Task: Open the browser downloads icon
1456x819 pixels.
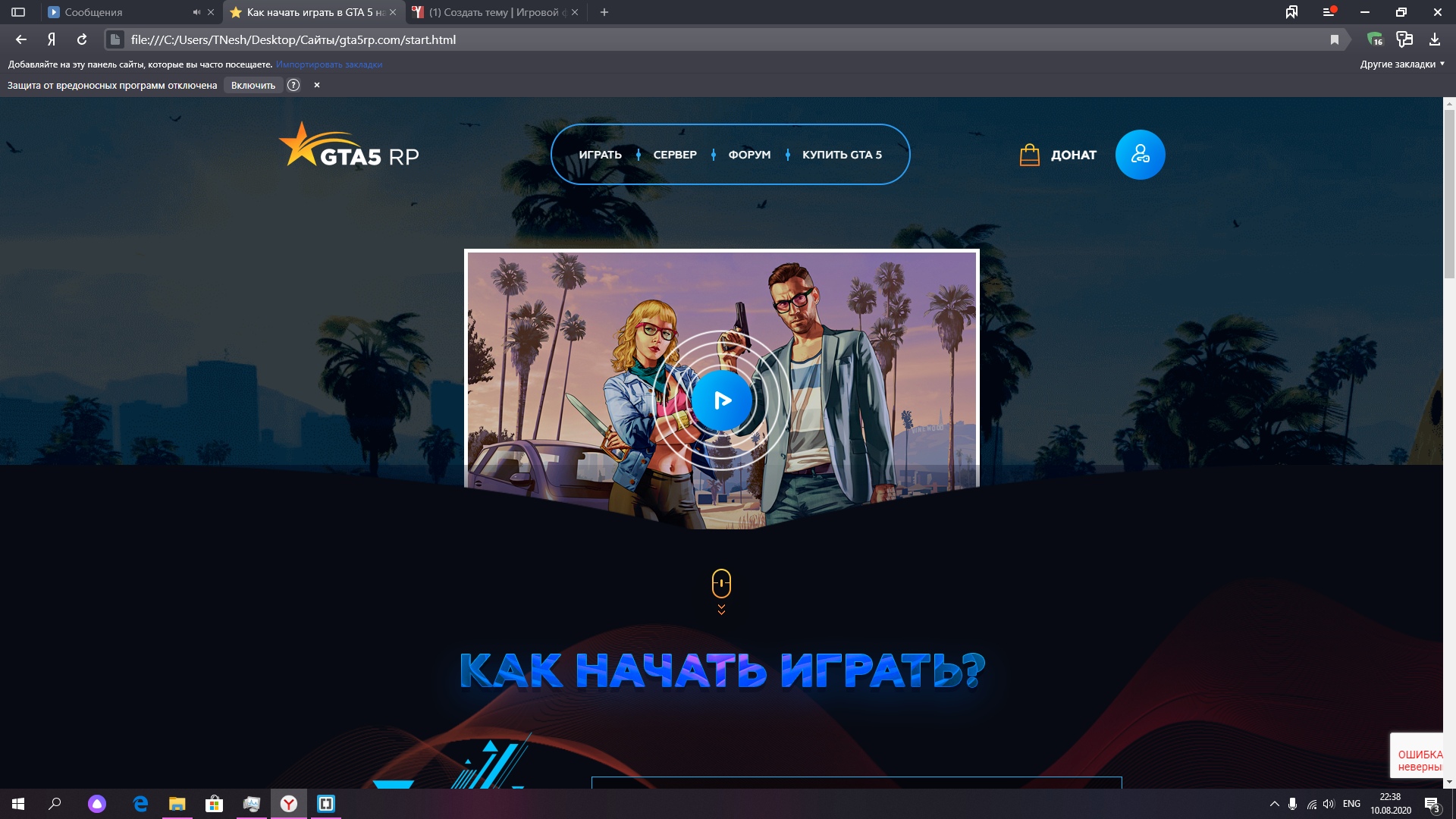Action: [1435, 39]
